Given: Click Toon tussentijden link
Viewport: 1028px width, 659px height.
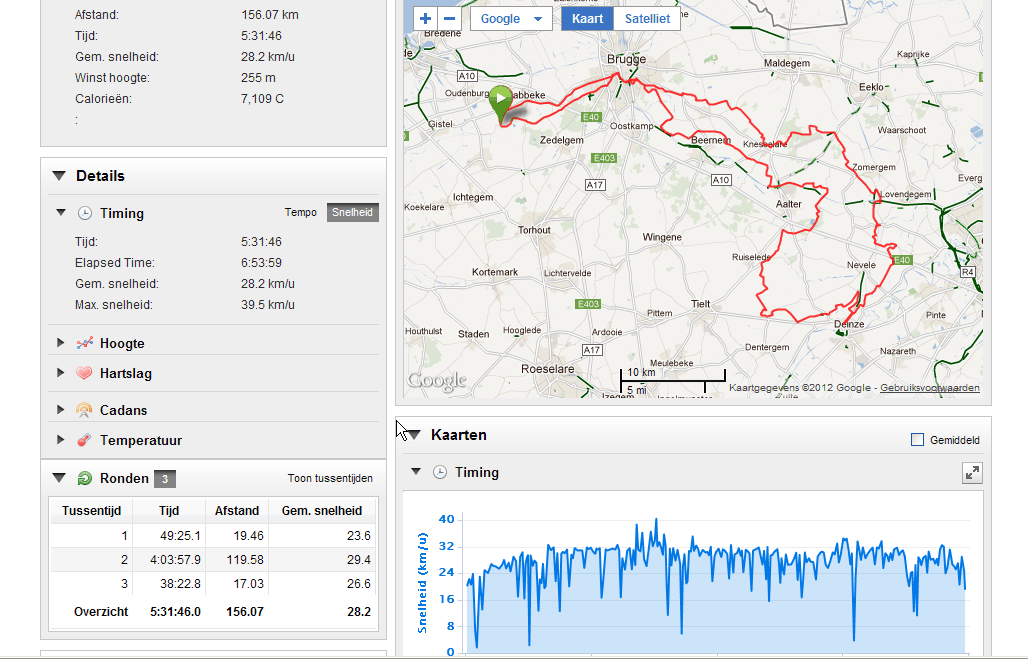Looking at the screenshot, I should point(330,479).
